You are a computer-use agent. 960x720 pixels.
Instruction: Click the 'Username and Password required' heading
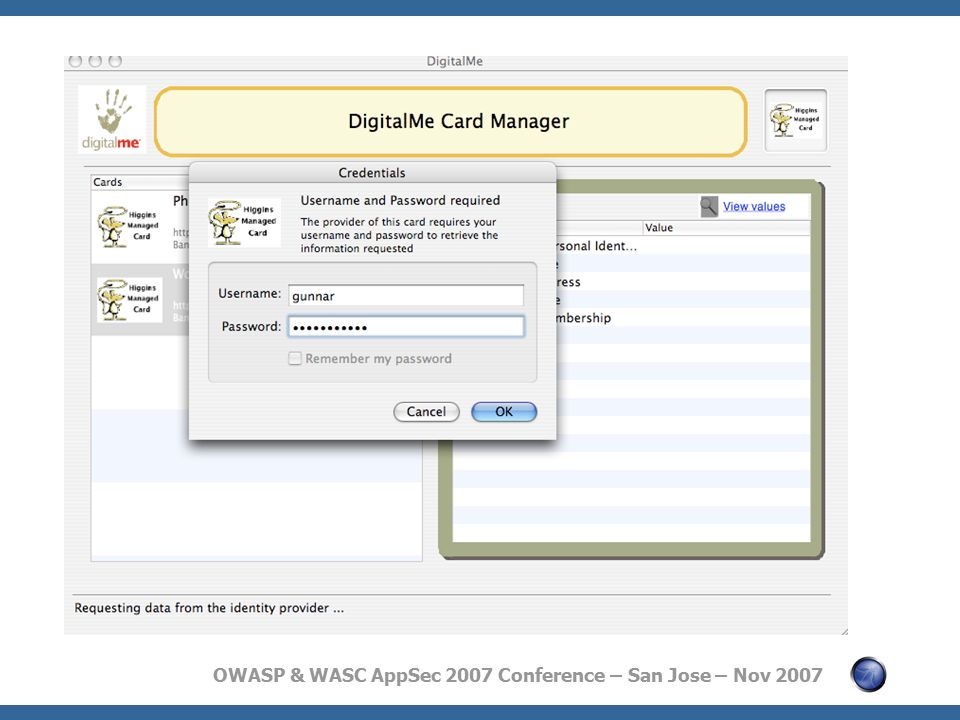point(400,200)
